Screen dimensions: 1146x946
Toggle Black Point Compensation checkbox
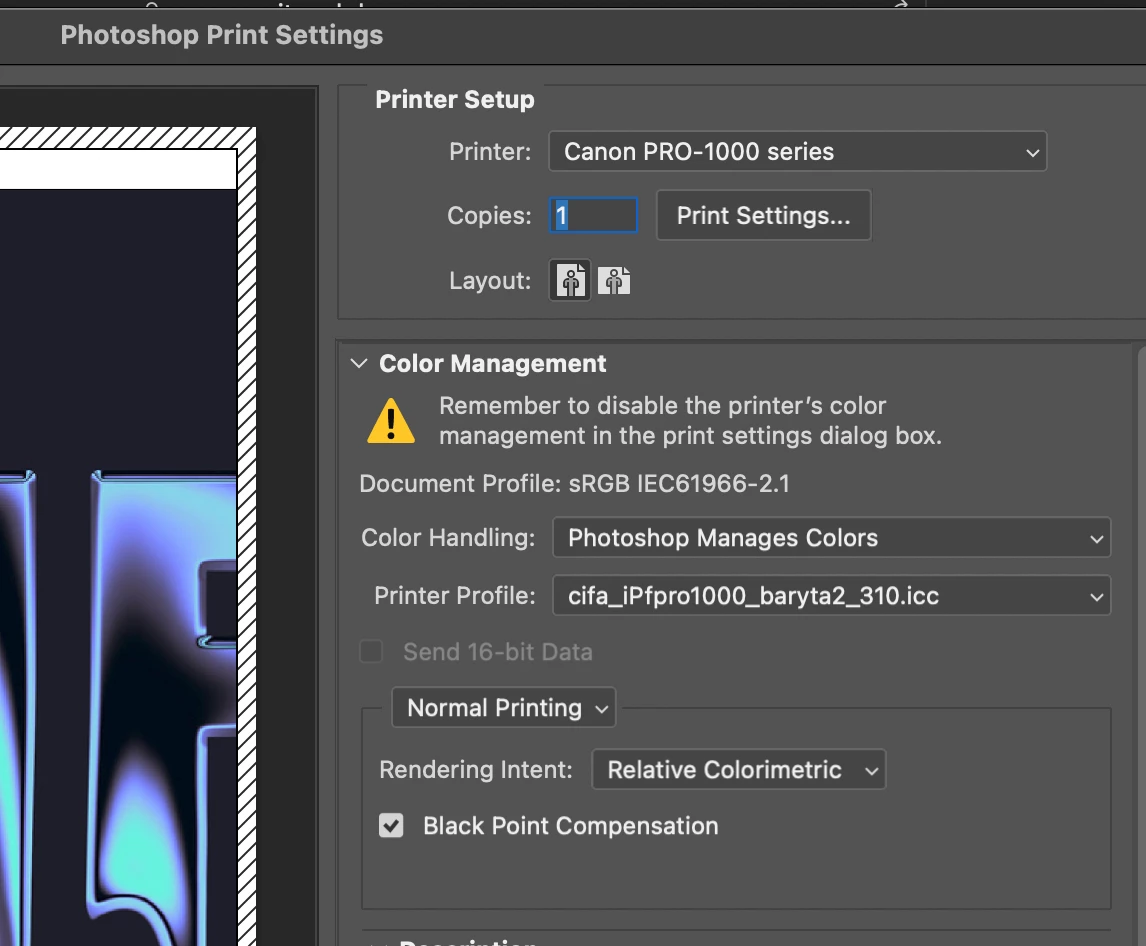[x=391, y=825]
